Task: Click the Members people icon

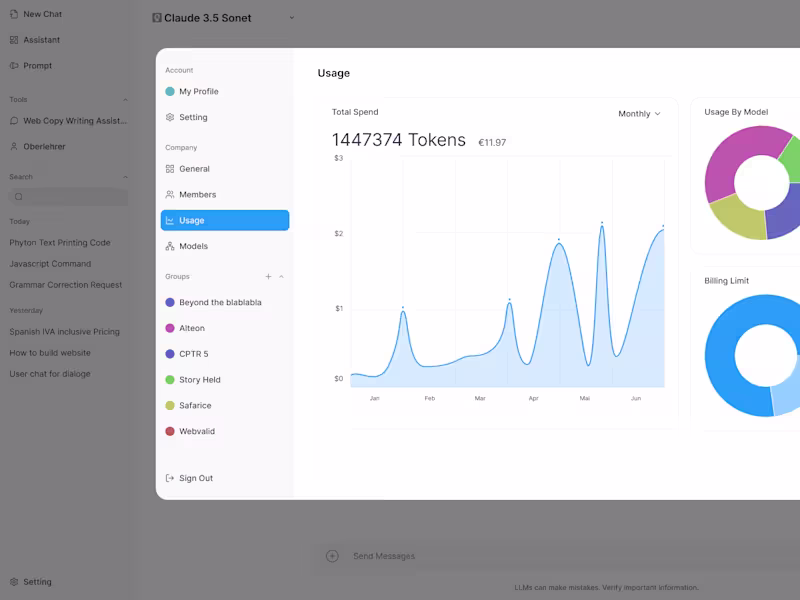Action: click(170, 194)
